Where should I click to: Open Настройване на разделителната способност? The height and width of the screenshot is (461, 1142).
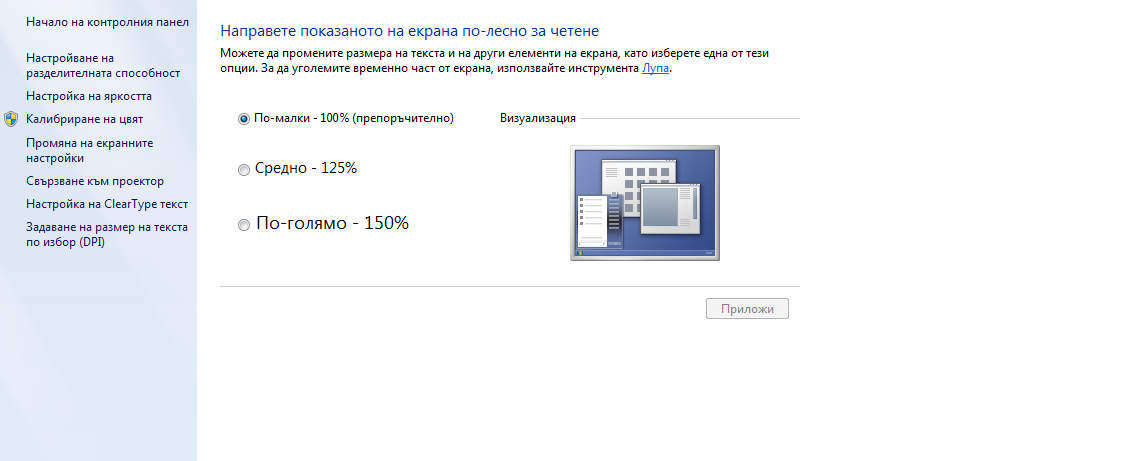[x=102, y=66]
